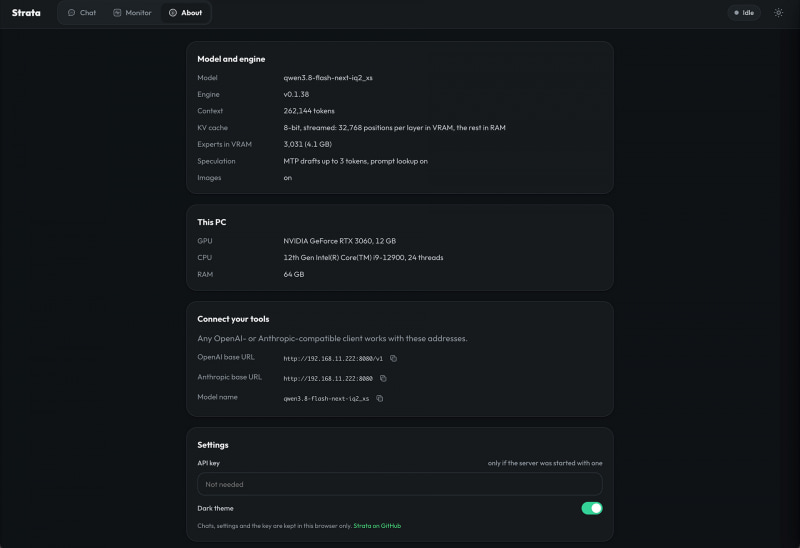Click the API key input field

coord(399,484)
